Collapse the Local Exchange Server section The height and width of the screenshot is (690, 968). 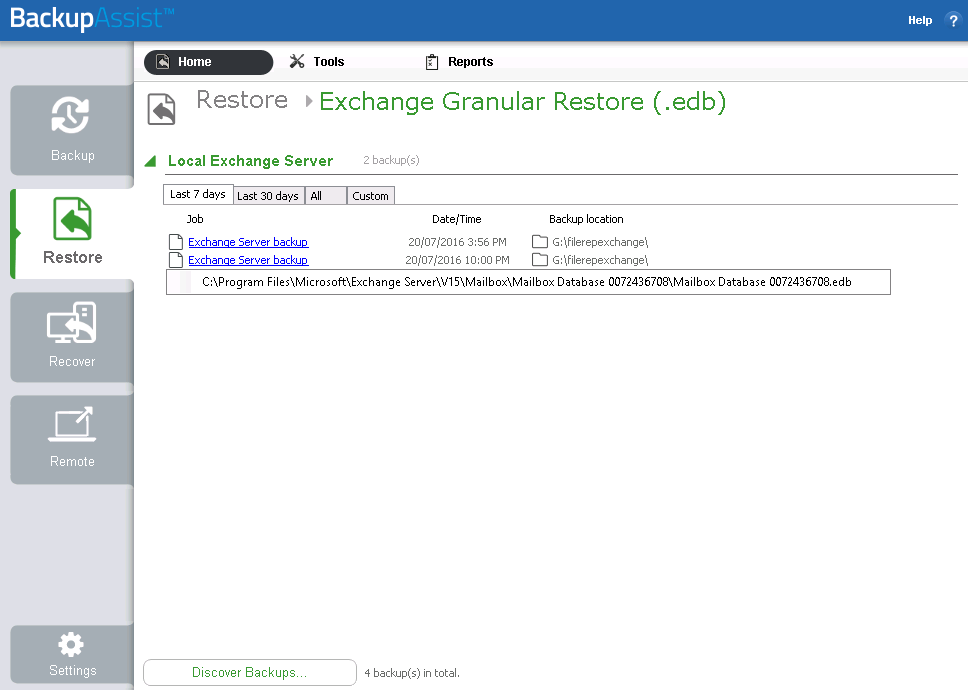tap(150, 162)
